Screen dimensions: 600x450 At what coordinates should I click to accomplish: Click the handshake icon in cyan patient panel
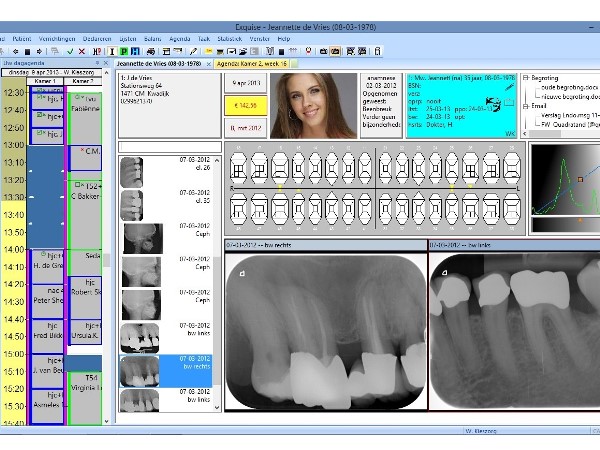[494, 103]
